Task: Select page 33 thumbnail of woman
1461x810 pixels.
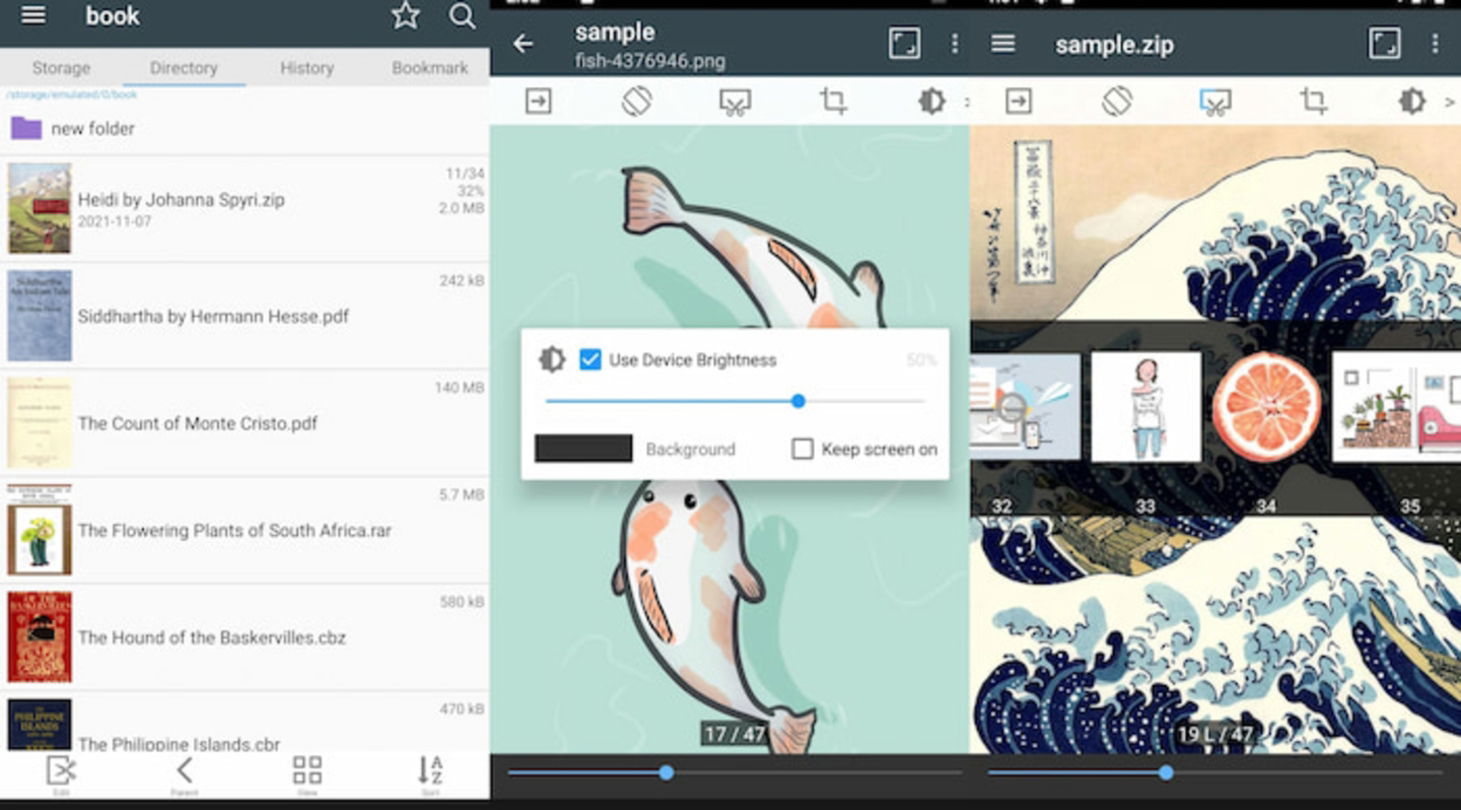Action: pyautogui.click(x=1146, y=407)
